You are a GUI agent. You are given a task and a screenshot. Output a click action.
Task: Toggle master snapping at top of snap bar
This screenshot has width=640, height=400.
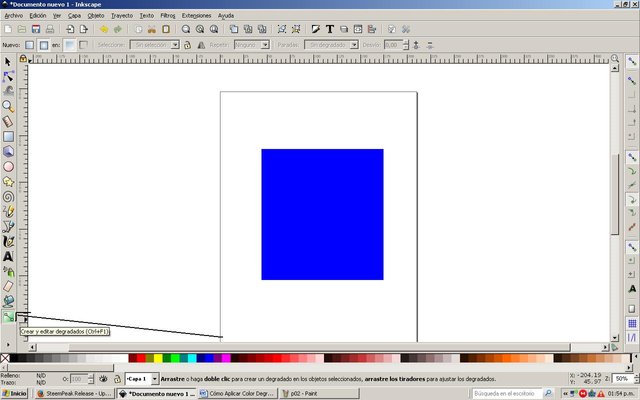(632, 62)
